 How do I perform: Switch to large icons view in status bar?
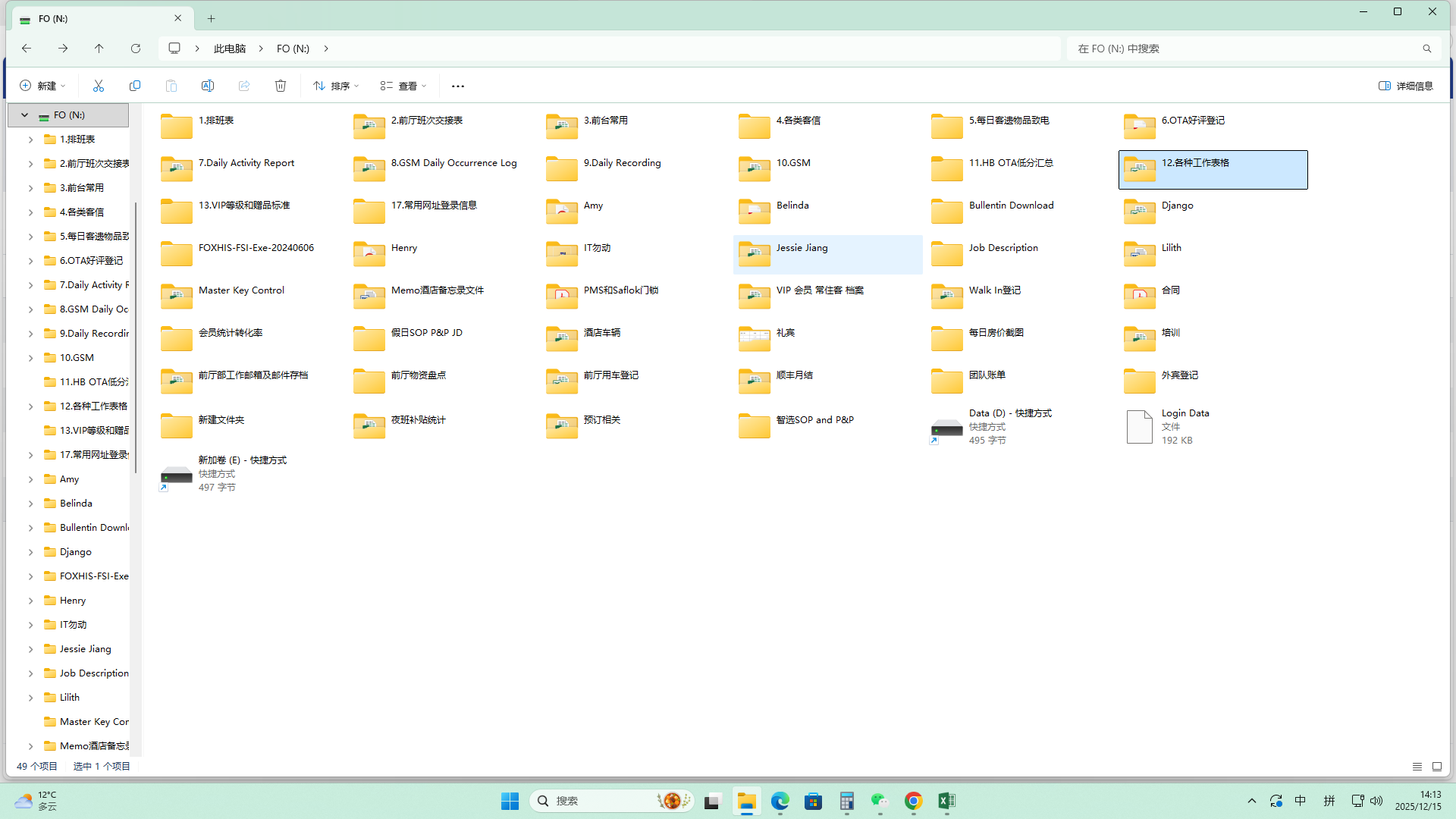(1437, 767)
